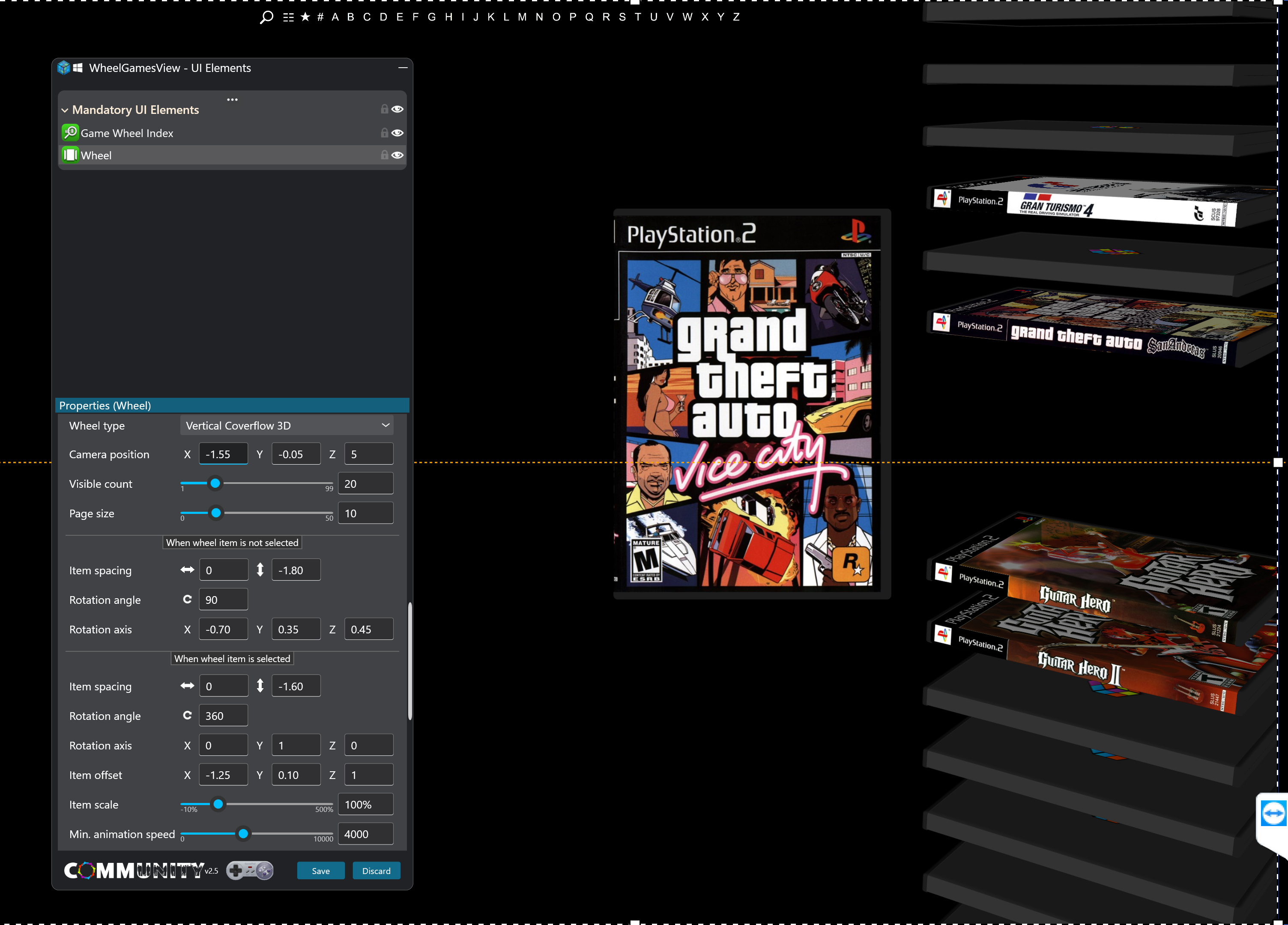Screen dimensions: 1288x925
Task: Edit unselected Rotation angle field 90
Action: [x=223, y=600]
